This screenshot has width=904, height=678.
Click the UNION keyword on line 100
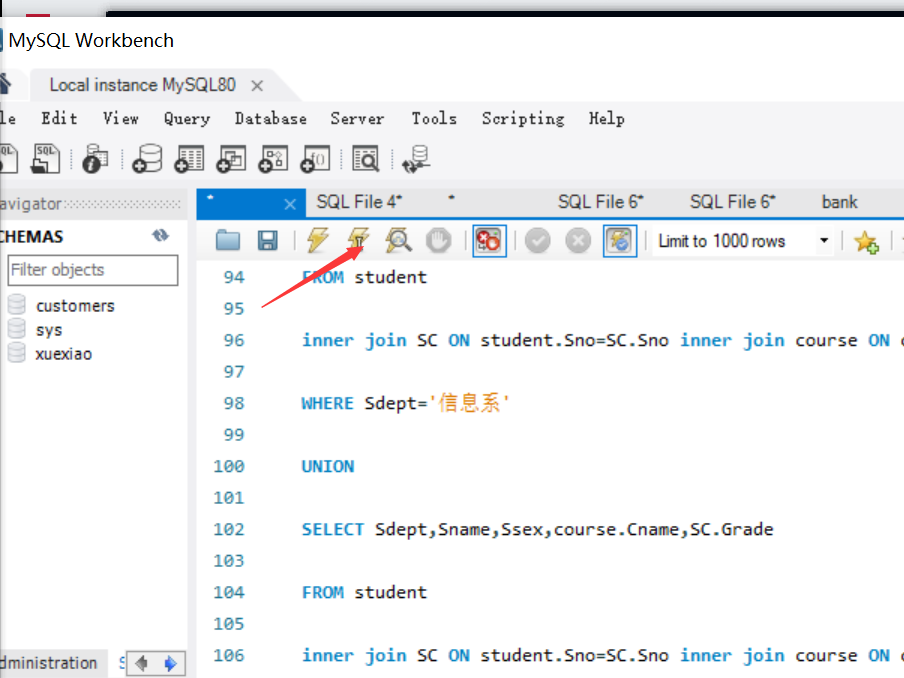[x=328, y=466]
